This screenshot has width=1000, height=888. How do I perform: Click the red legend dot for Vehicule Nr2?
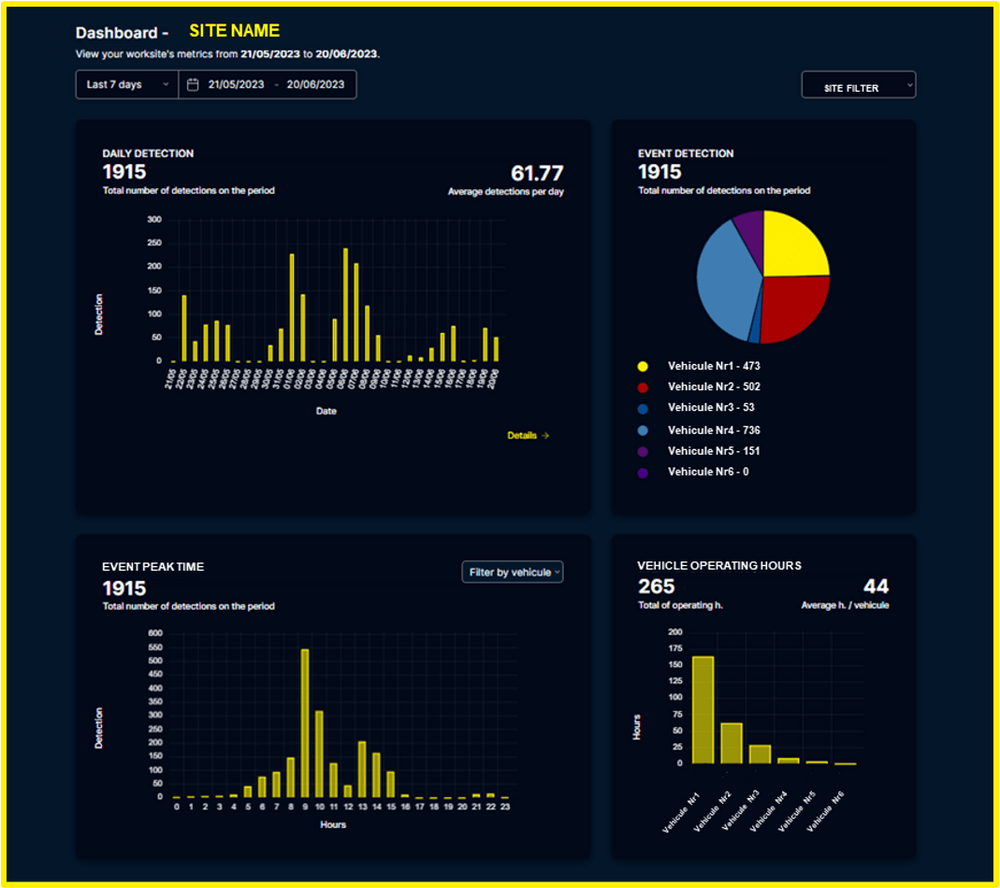[x=643, y=387]
